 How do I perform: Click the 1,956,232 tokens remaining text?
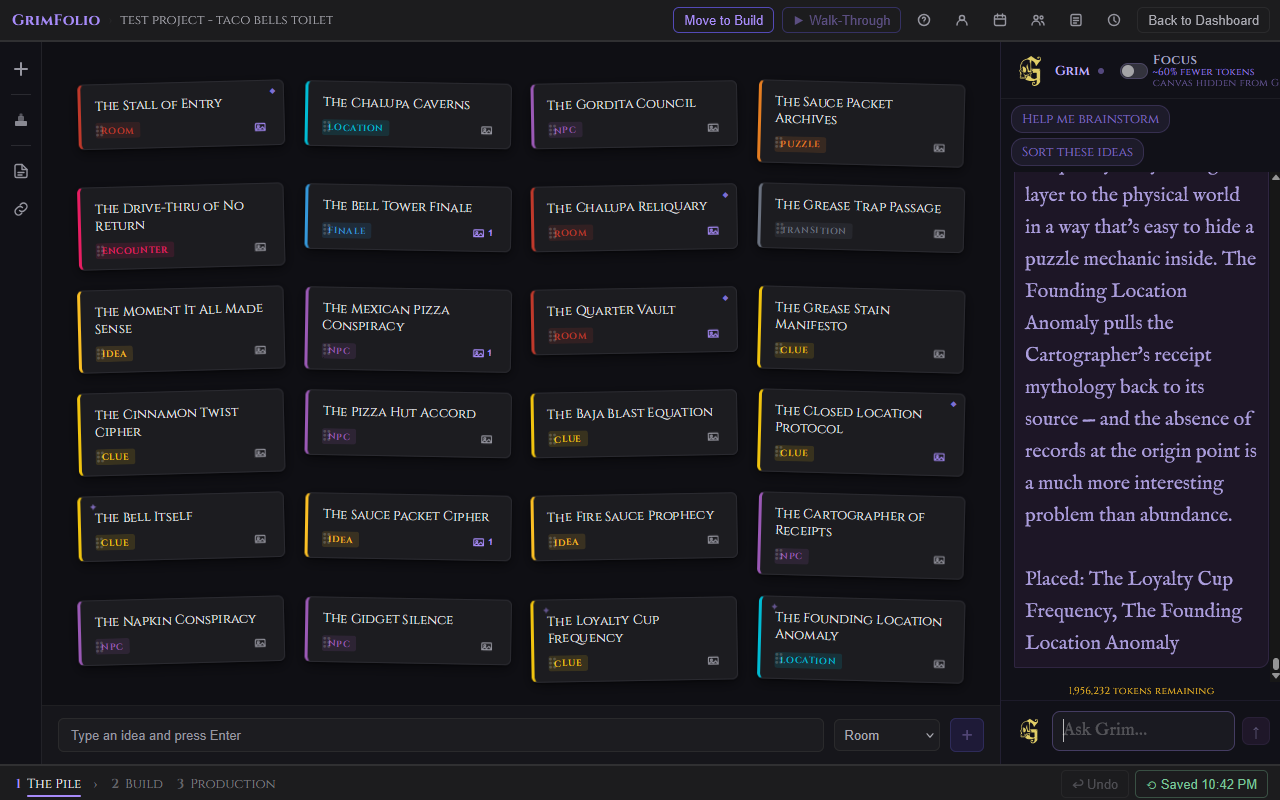click(x=1141, y=691)
